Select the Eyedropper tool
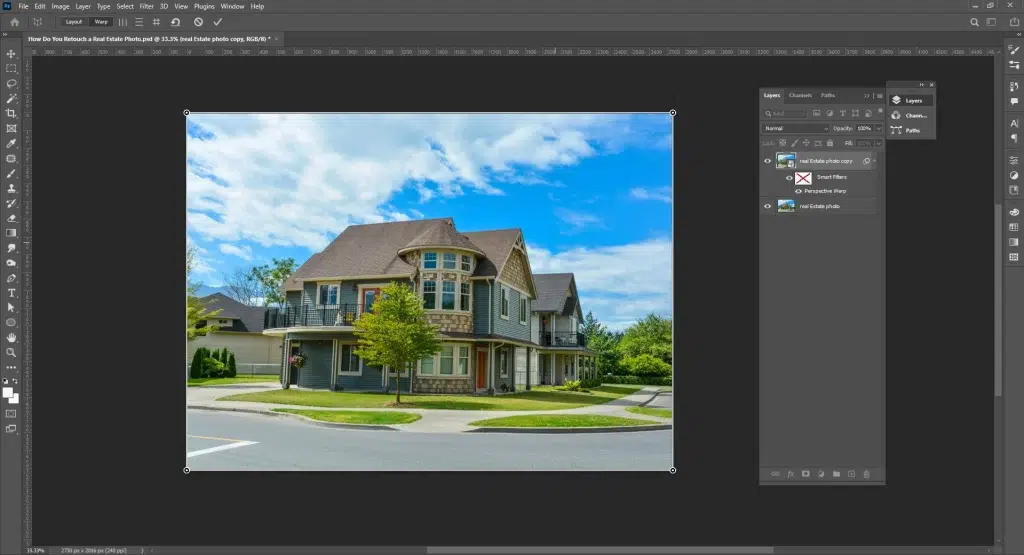Image resolution: width=1024 pixels, height=555 pixels. 11,144
